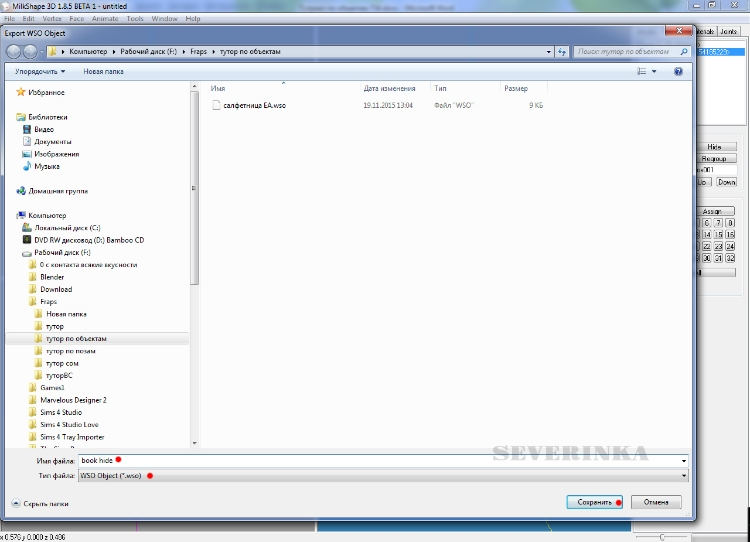This screenshot has width=750, height=542.
Task: Open Локальный диск (C:)
Action: (67, 228)
